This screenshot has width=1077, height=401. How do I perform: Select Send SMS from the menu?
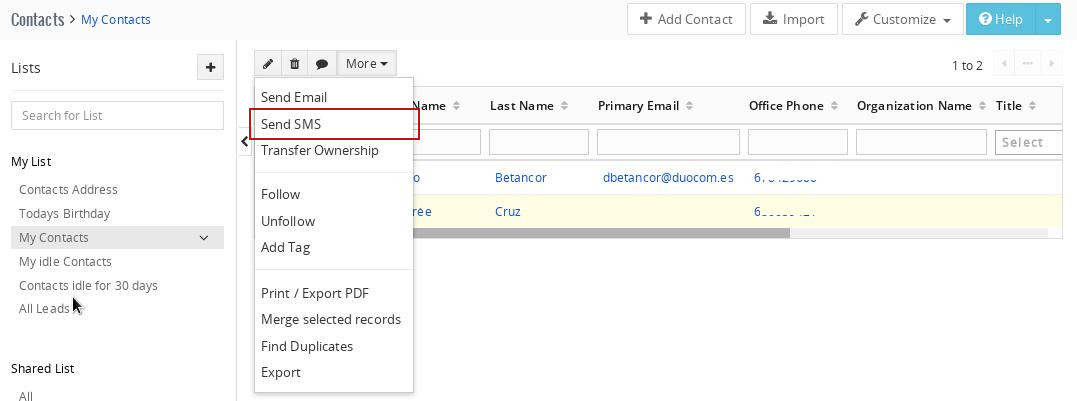[x=291, y=124]
